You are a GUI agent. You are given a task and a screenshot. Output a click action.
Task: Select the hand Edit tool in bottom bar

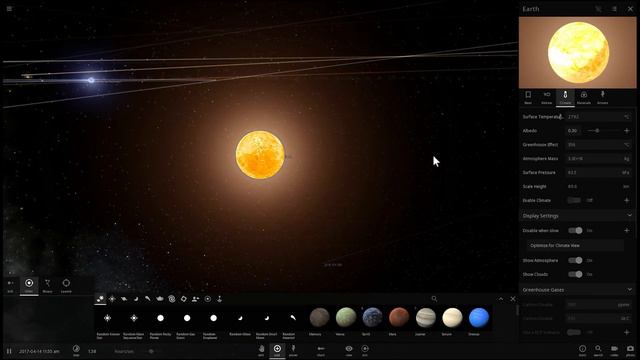[261, 350]
